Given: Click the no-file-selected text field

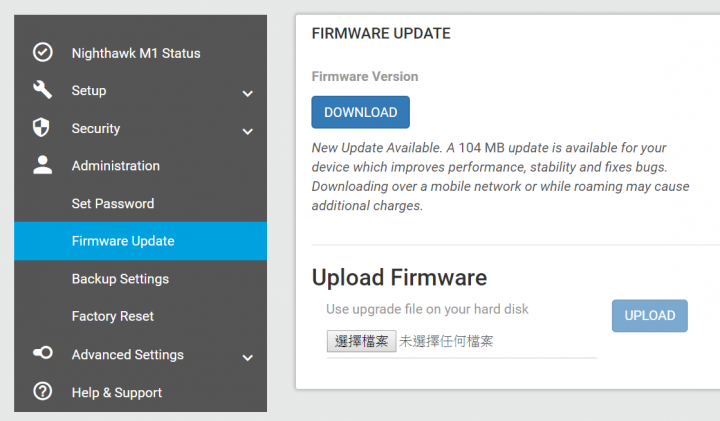Looking at the screenshot, I should pyautogui.click(x=446, y=341).
